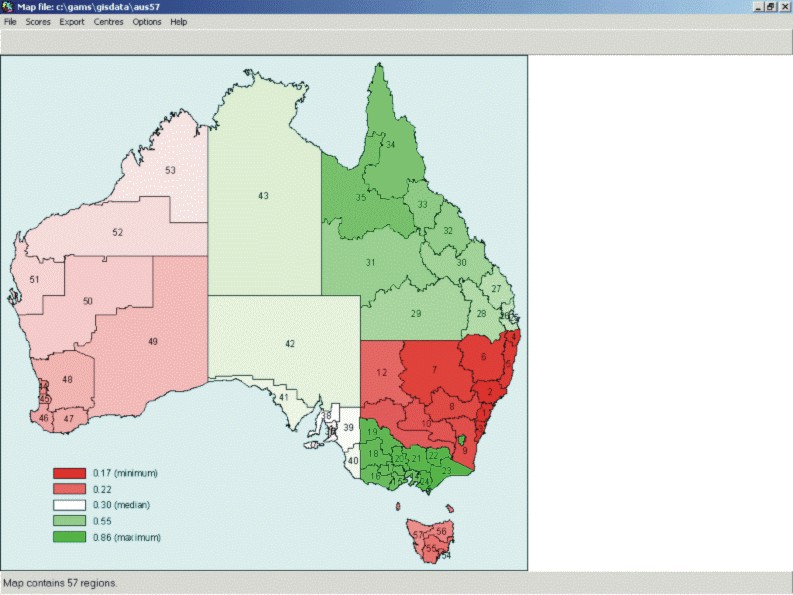Restore down the map window

pyautogui.click(x=769, y=7)
